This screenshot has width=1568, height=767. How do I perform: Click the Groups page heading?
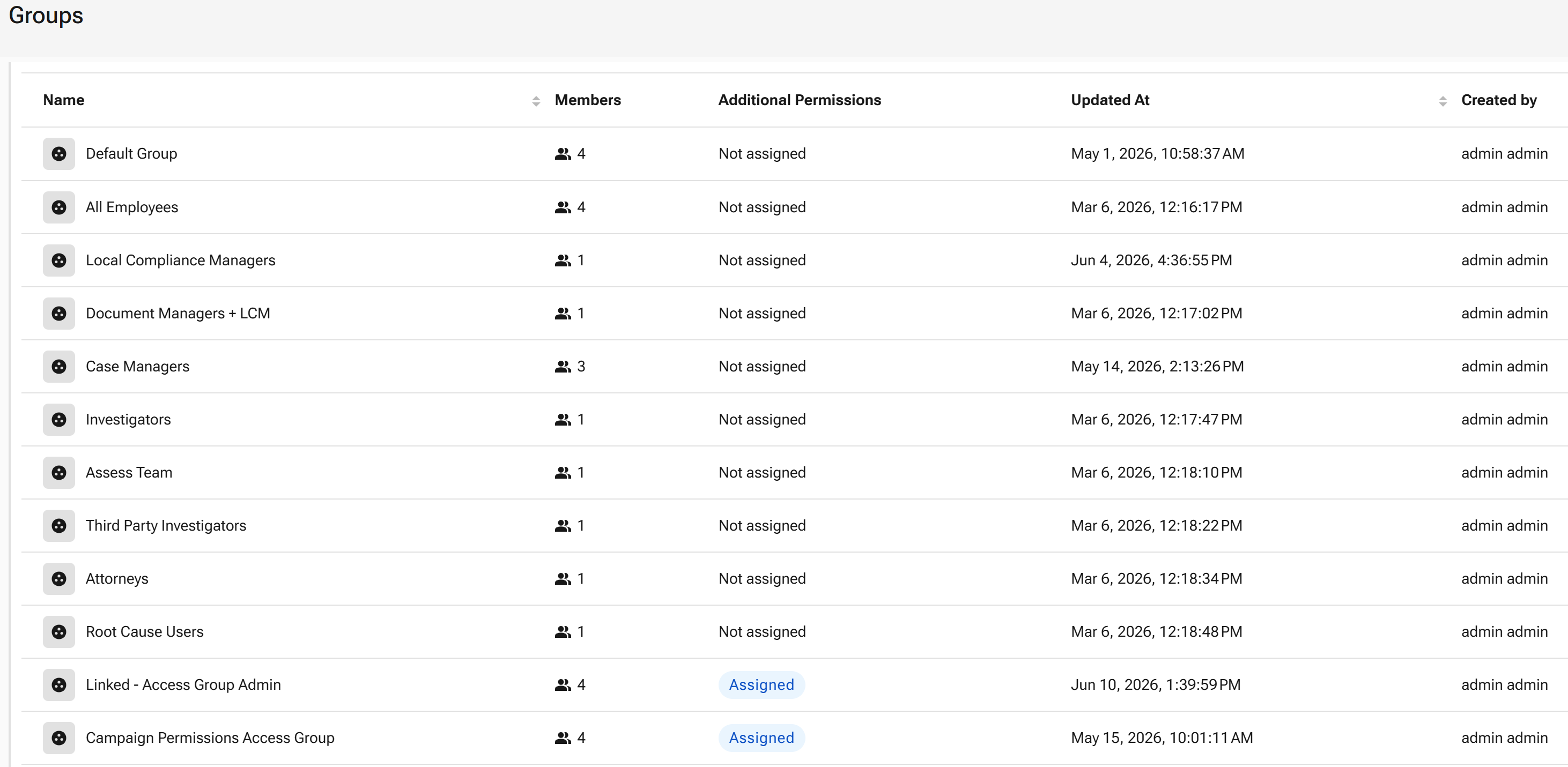[x=46, y=16]
